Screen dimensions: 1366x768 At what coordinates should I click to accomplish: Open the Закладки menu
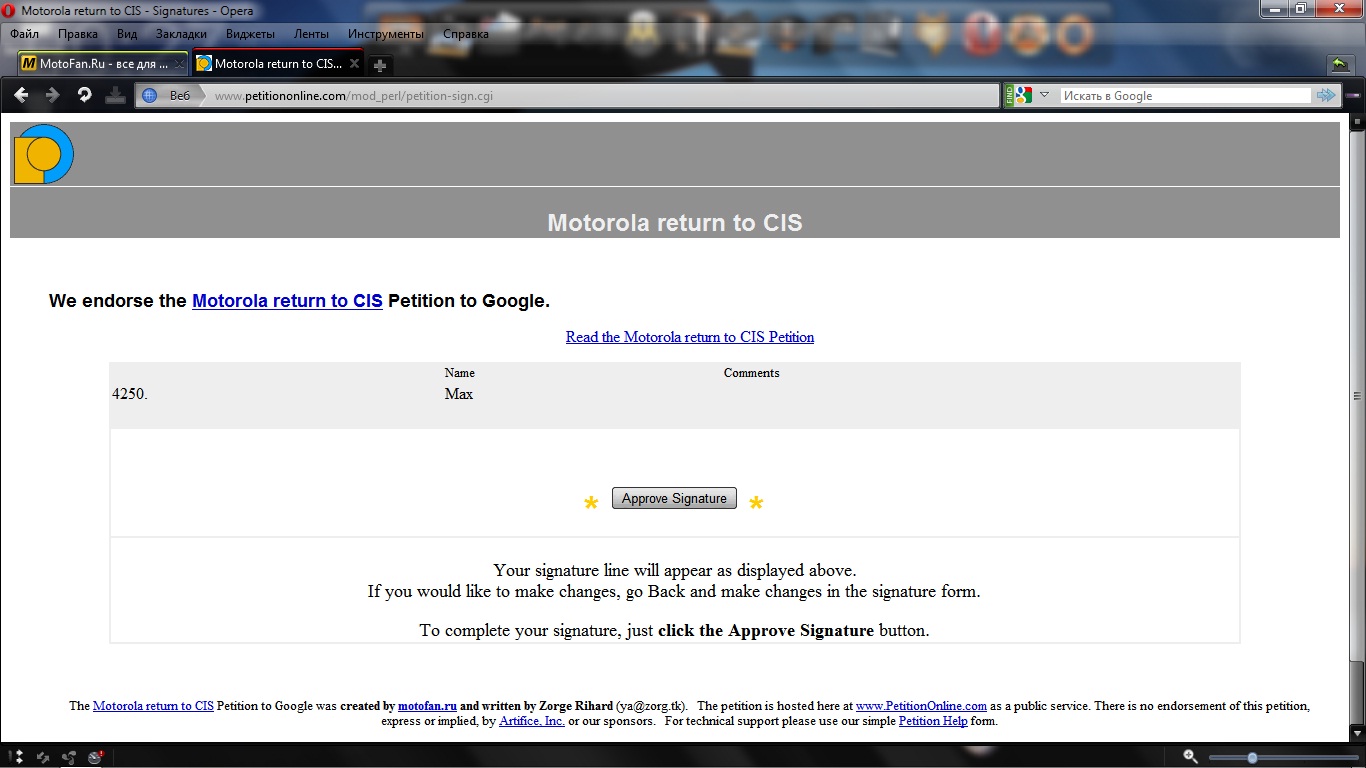(181, 34)
